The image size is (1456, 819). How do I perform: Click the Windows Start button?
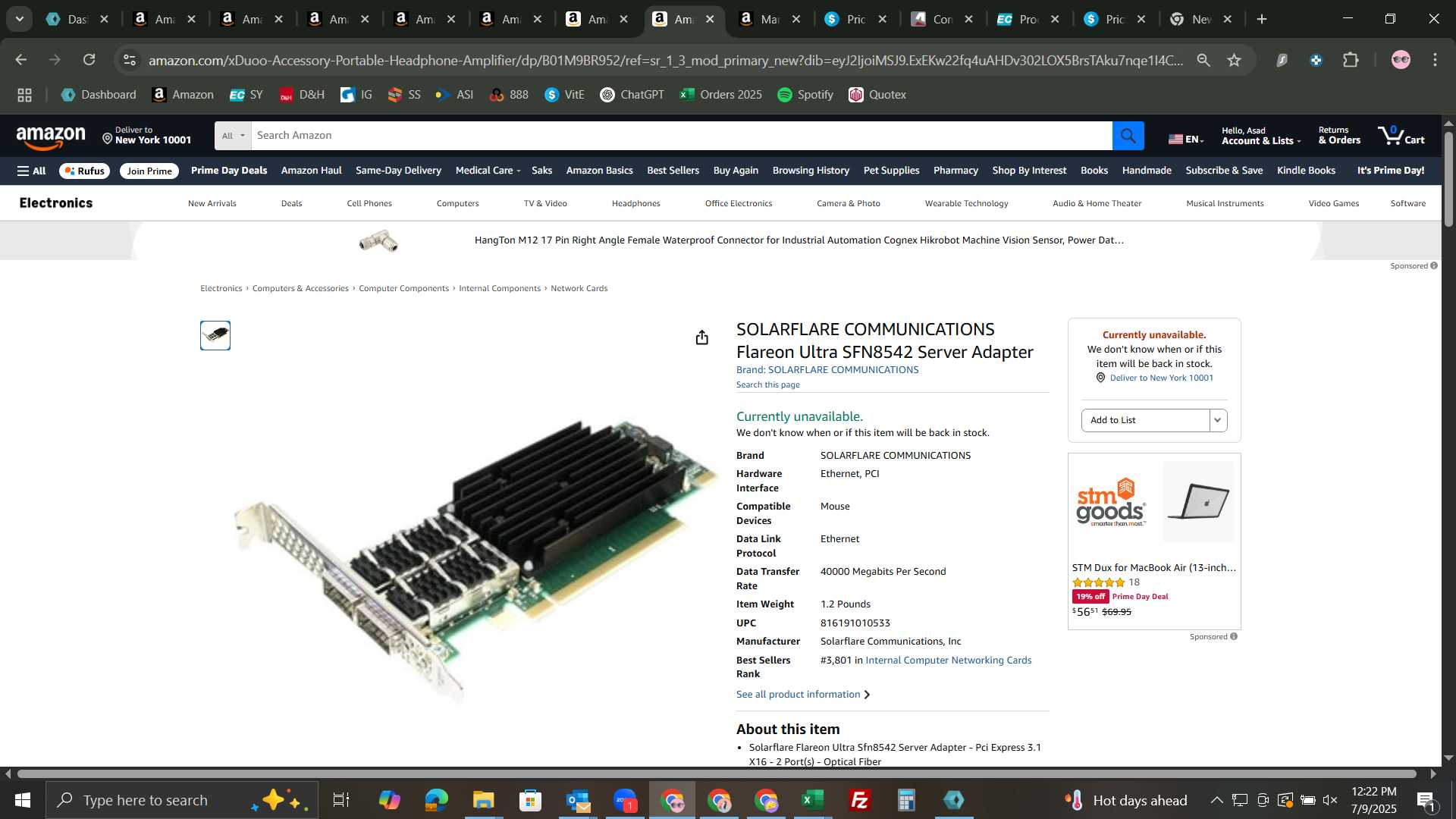click(x=22, y=800)
